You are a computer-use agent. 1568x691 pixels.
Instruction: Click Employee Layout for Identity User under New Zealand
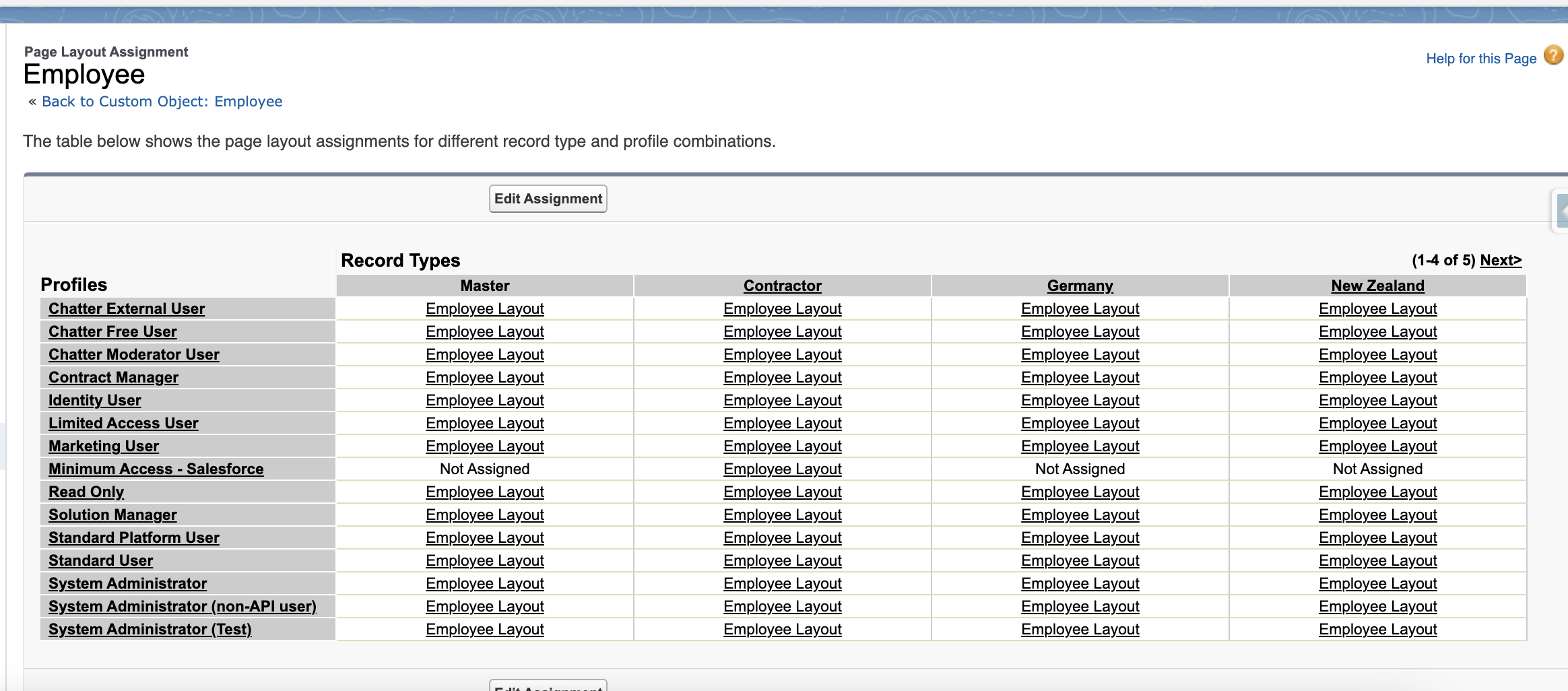coord(1377,400)
